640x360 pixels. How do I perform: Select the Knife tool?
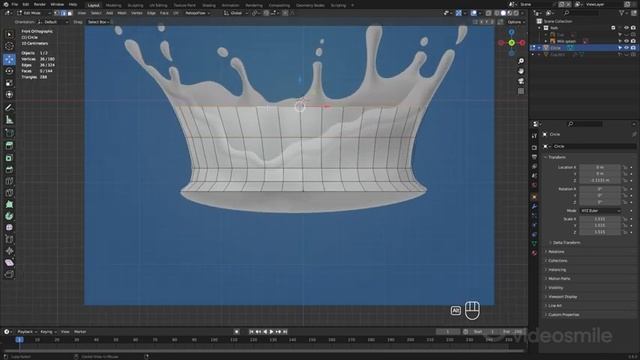(9, 193)
